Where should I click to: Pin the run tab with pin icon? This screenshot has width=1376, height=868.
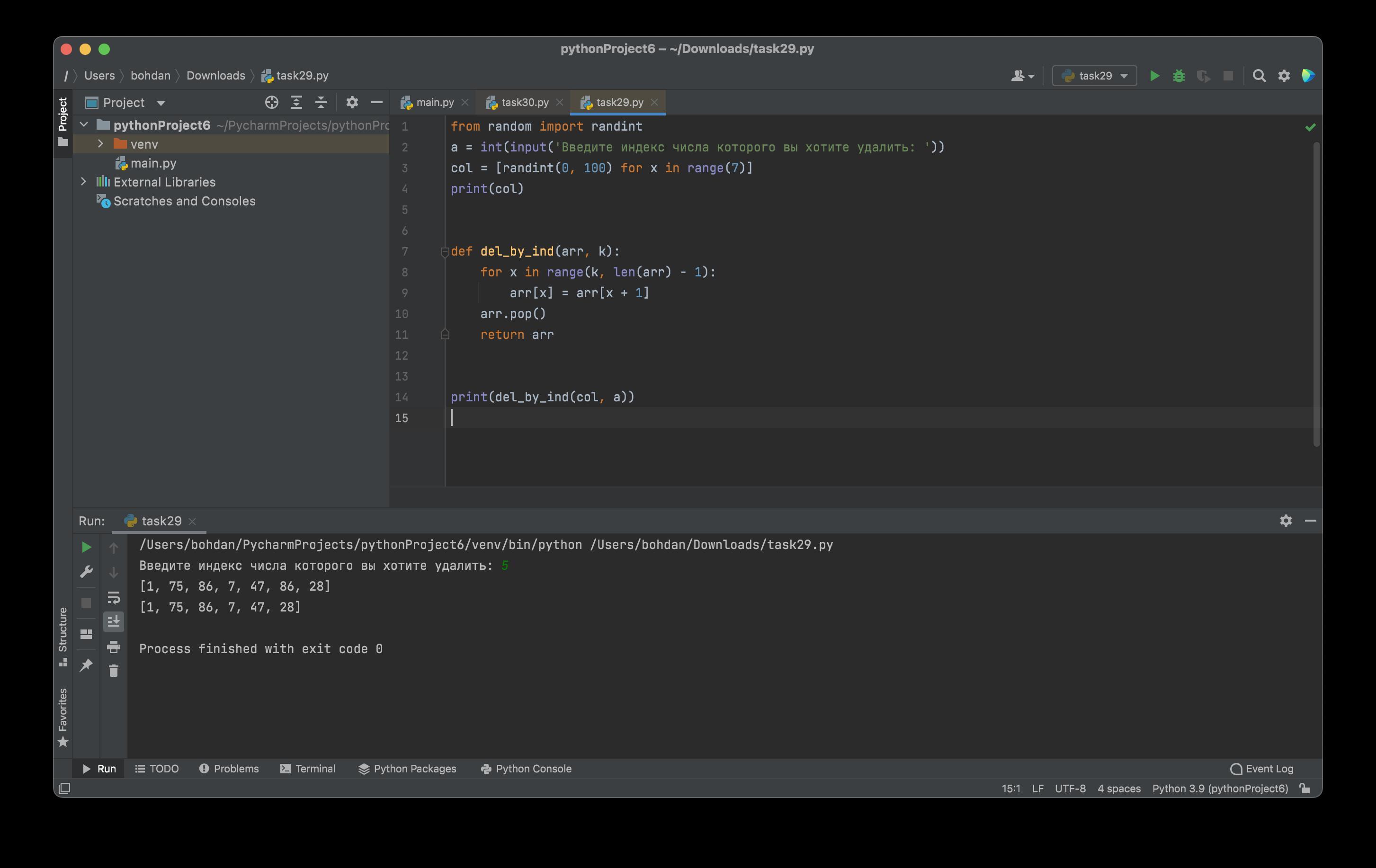pos(86,664)
